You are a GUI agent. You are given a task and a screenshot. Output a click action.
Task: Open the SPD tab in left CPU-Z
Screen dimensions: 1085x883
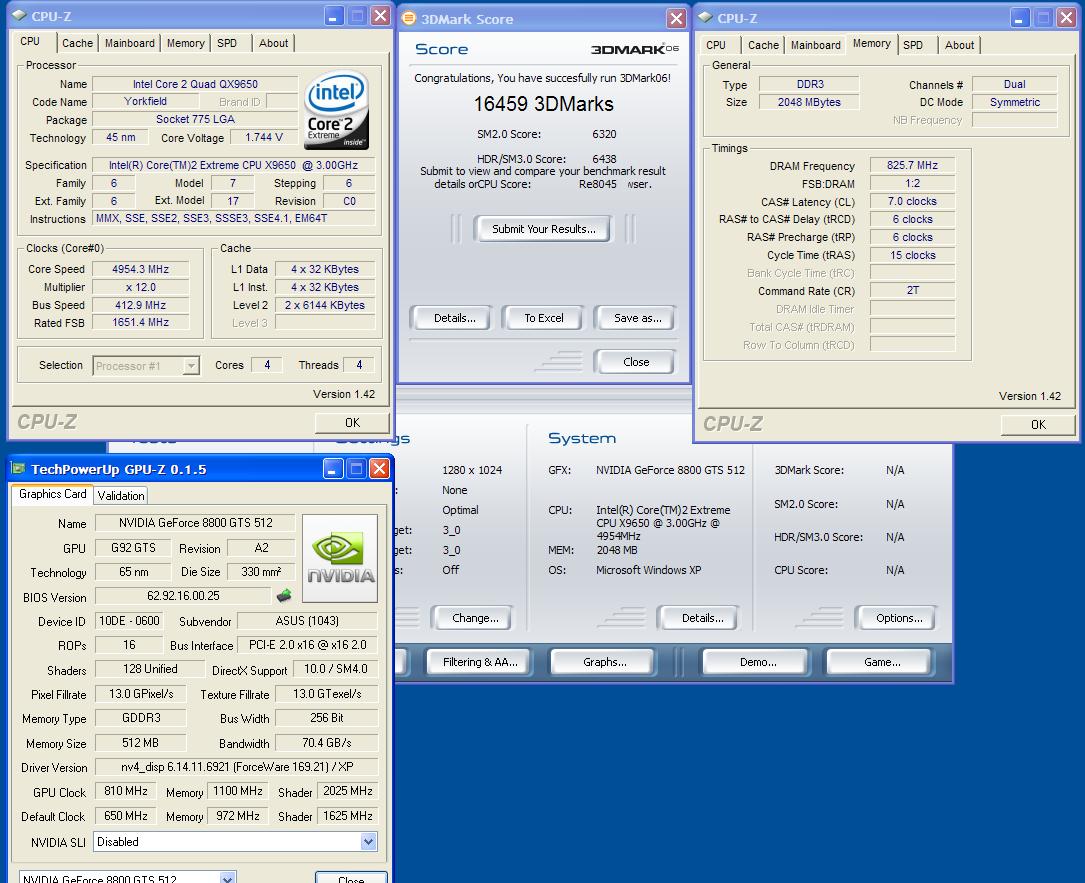(x=227, y=43)
